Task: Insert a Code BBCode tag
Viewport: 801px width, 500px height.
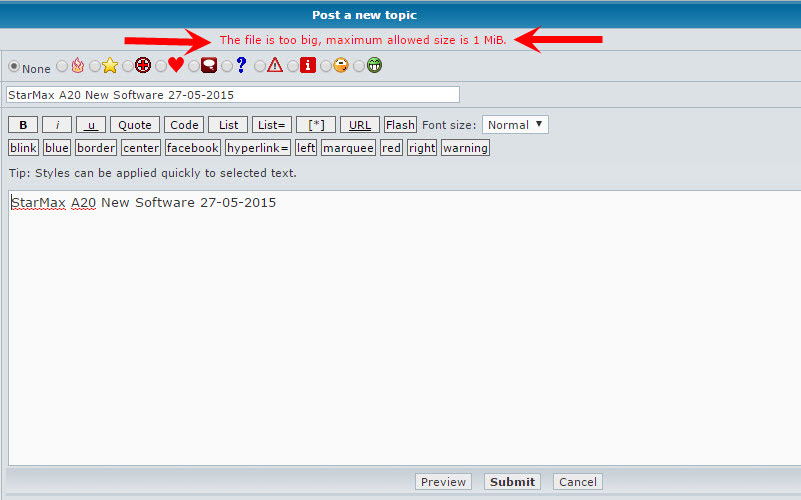Action: click(184, 125)
